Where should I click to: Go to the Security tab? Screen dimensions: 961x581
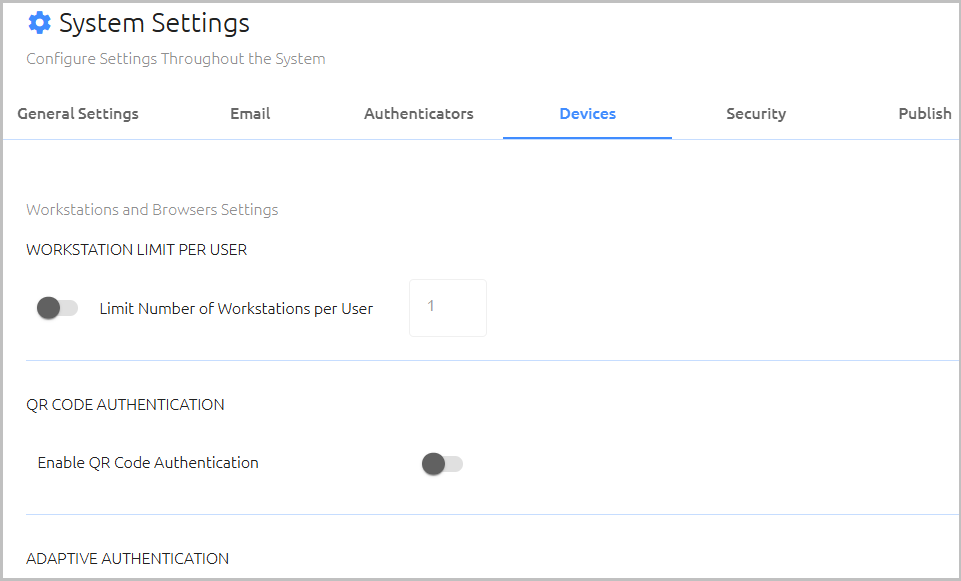756,113
